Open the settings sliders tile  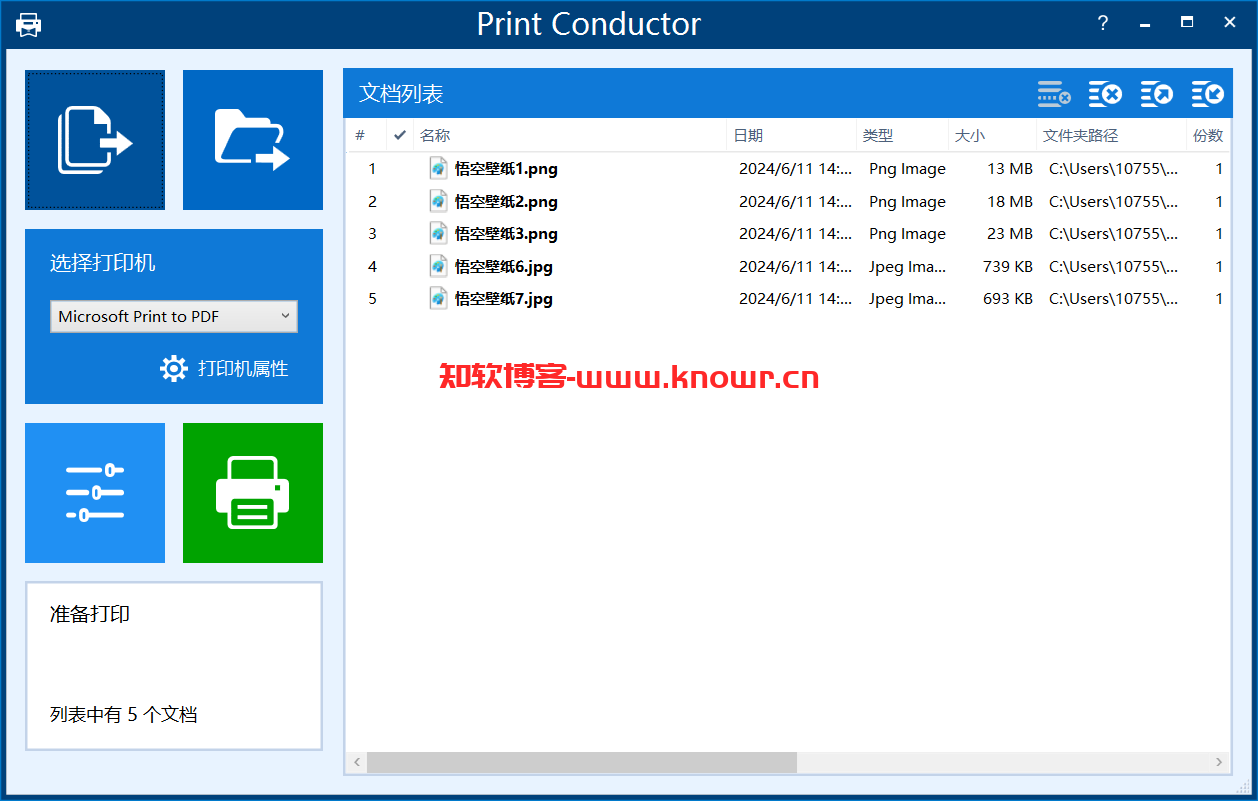(x=95, y=493)
